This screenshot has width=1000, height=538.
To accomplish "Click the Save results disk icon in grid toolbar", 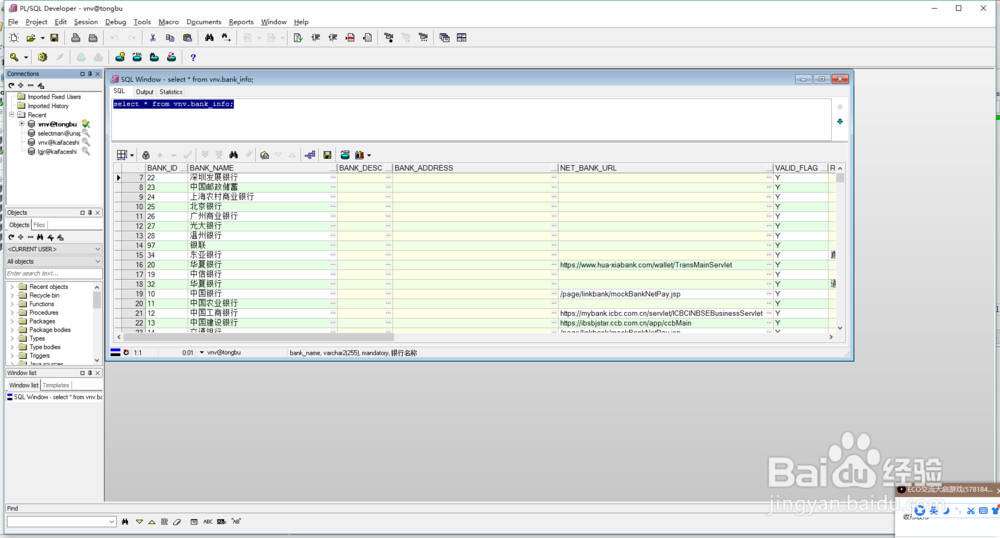I will tap(327, 155).
